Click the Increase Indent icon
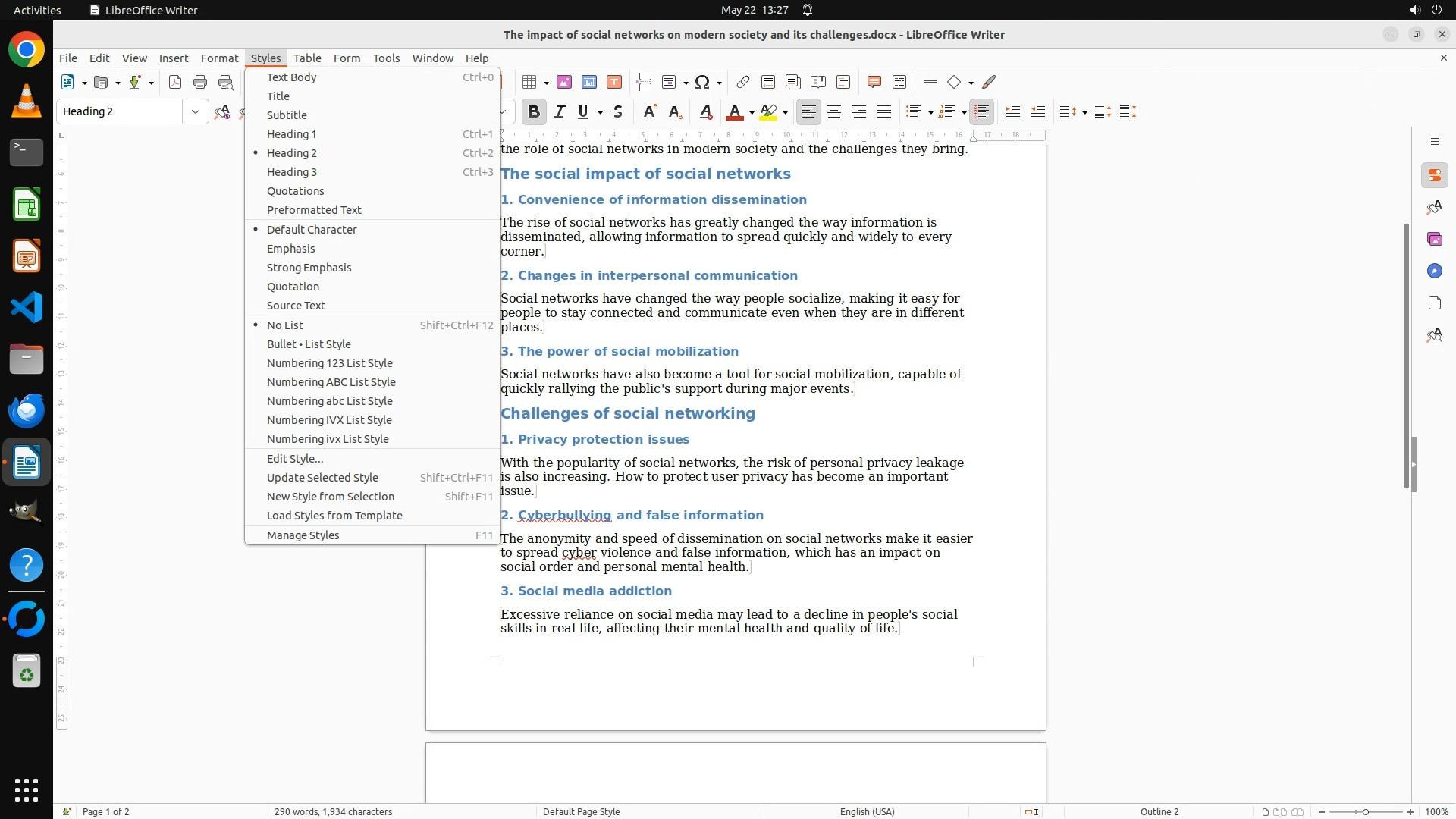The width and height of the screenshot is (1456, 819). 1012,112
